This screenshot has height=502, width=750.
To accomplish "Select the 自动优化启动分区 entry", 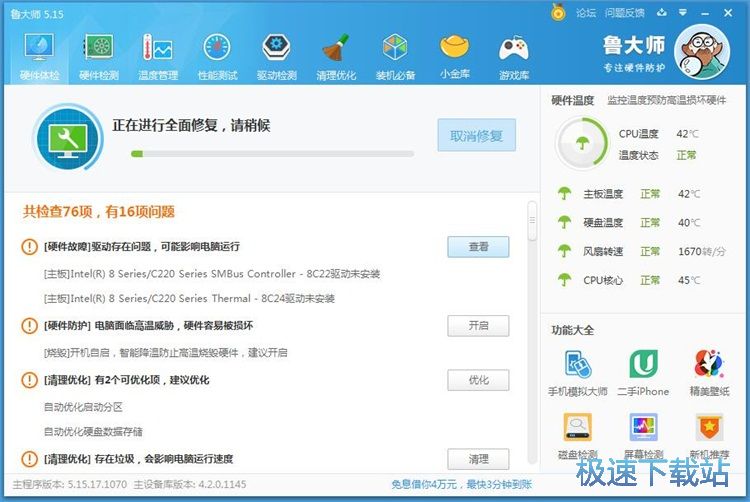I will point(83,407).
